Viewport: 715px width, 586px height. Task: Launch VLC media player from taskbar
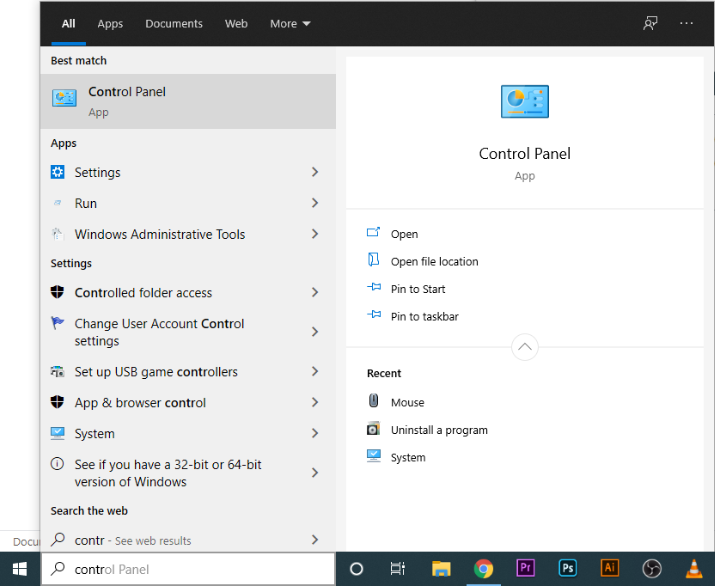pyautogui.click(x=694, y=568)
